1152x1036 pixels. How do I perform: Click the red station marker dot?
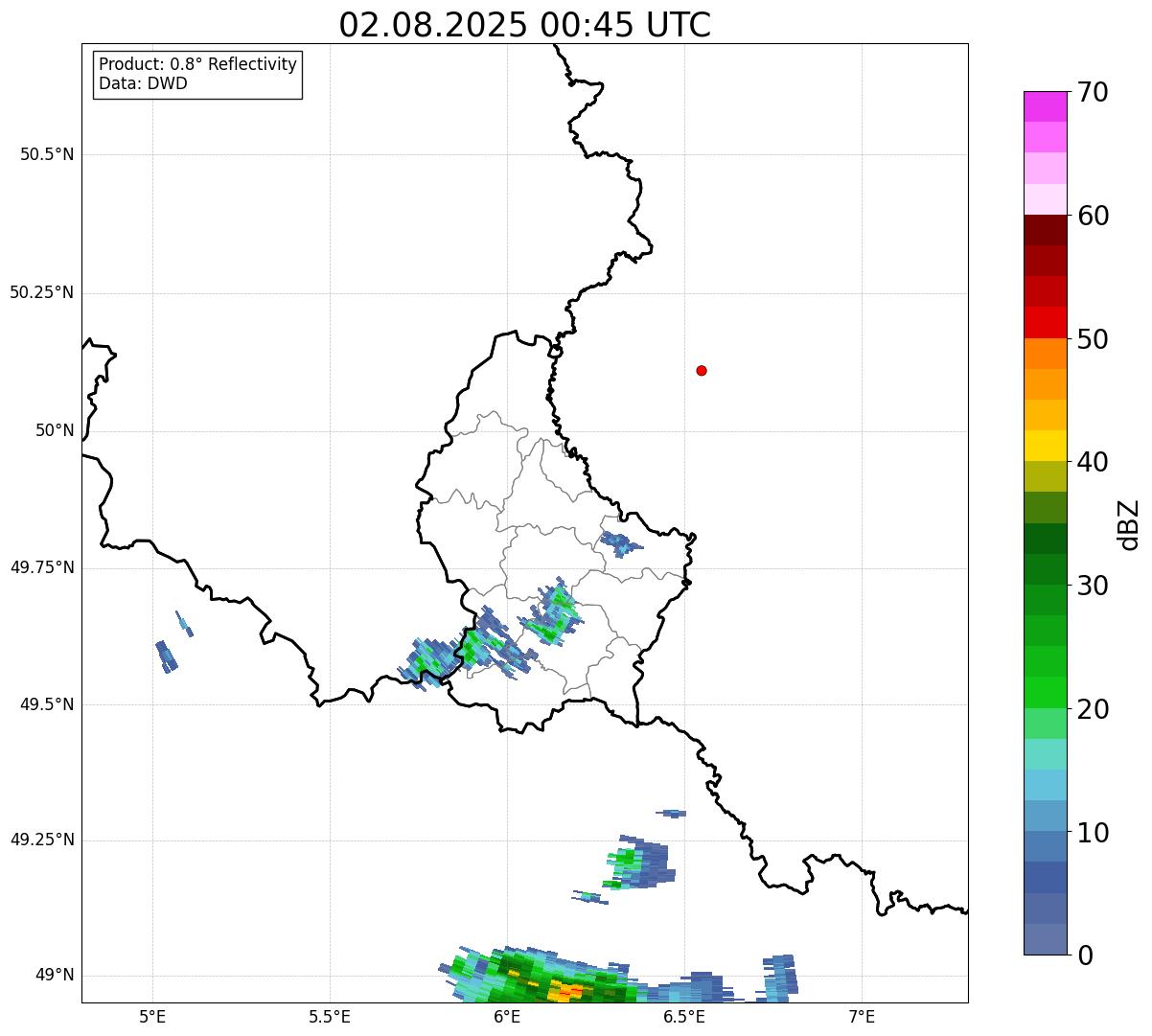[702, 370]
